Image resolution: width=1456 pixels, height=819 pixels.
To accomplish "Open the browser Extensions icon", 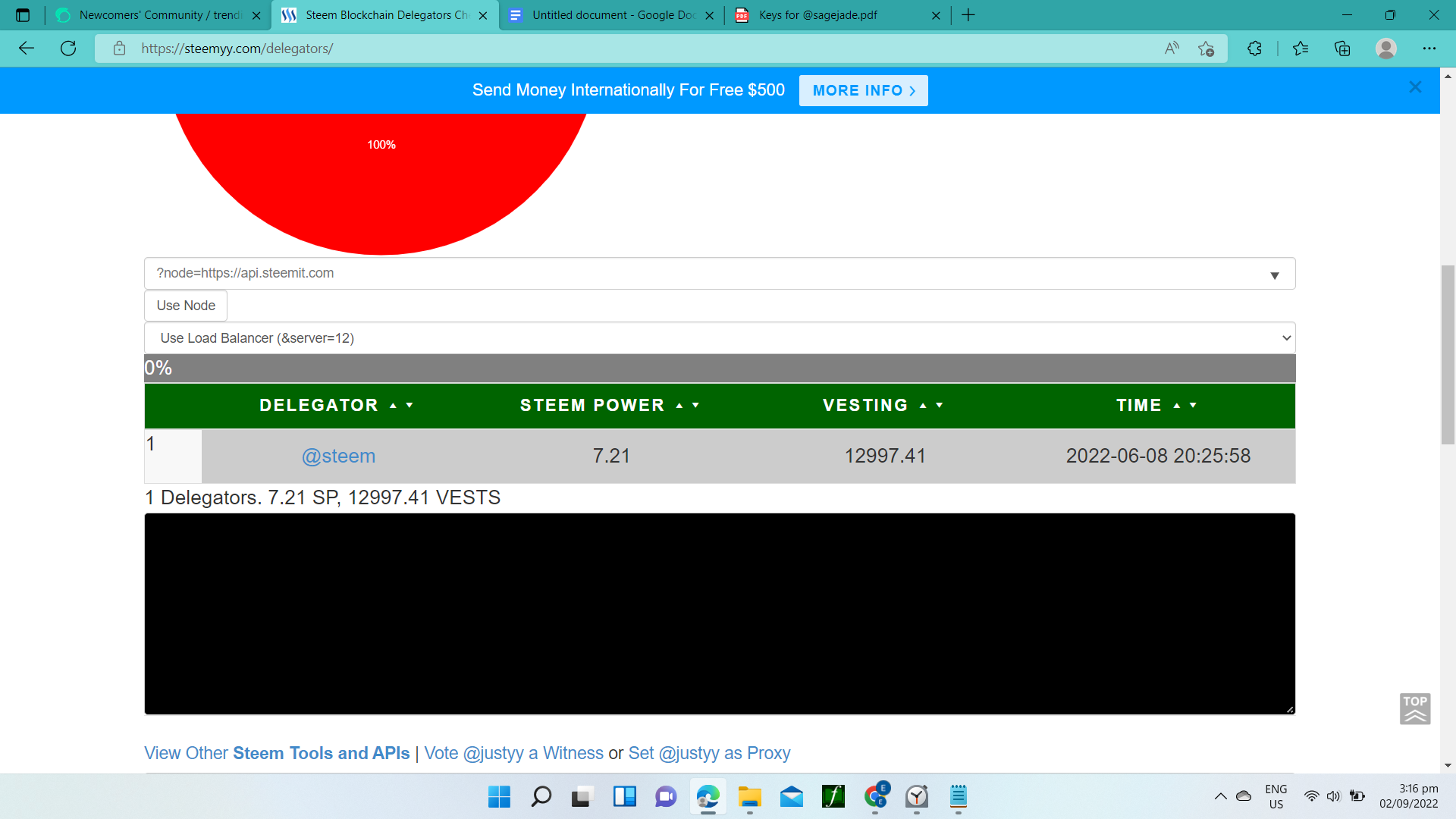I will coord(1254,49).
